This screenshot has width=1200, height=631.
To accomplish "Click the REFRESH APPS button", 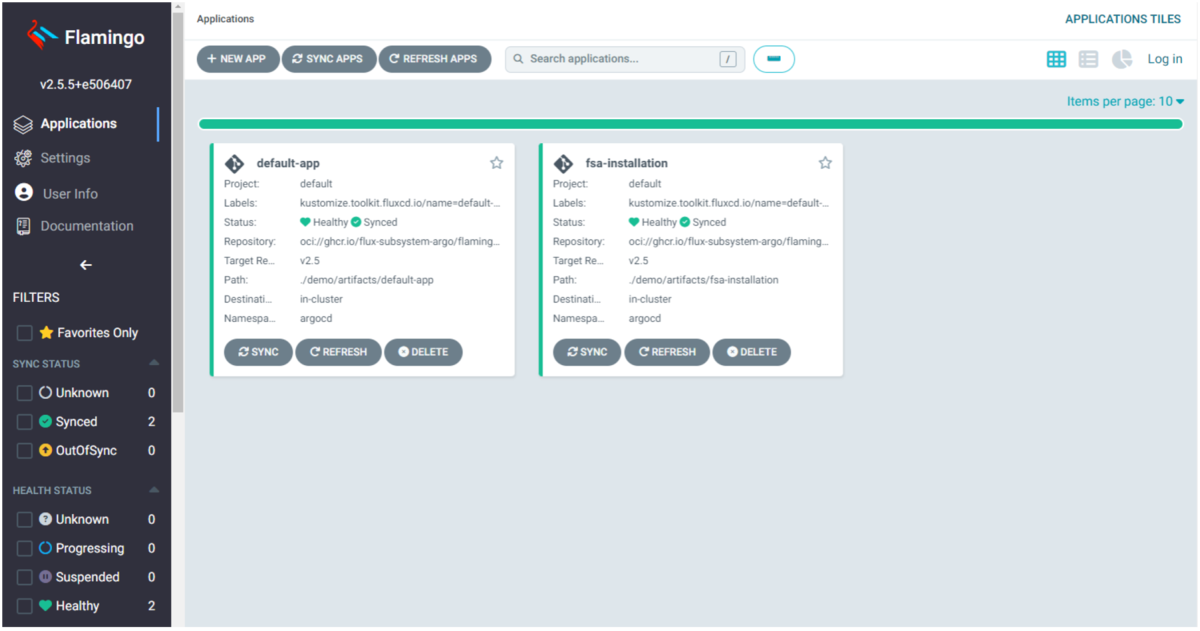I will [x=435, y=59].
